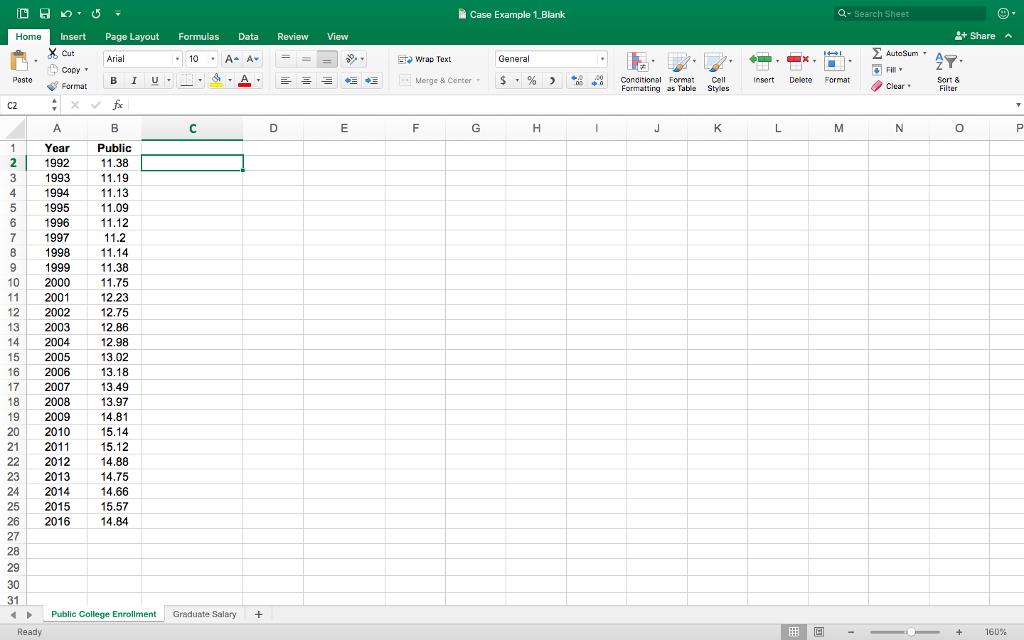Viewport: 1024px width, 640px height.
Task: Click inside the Search Sheet field
Action: 910,13
